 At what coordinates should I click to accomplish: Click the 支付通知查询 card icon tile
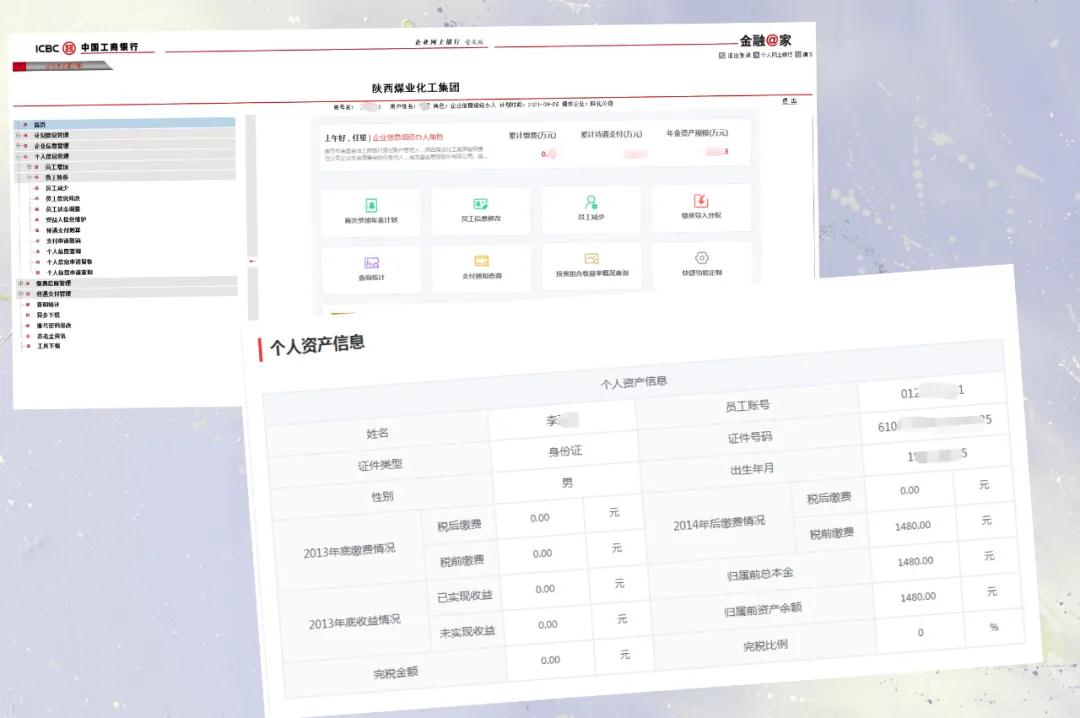[x=481, y=266]
